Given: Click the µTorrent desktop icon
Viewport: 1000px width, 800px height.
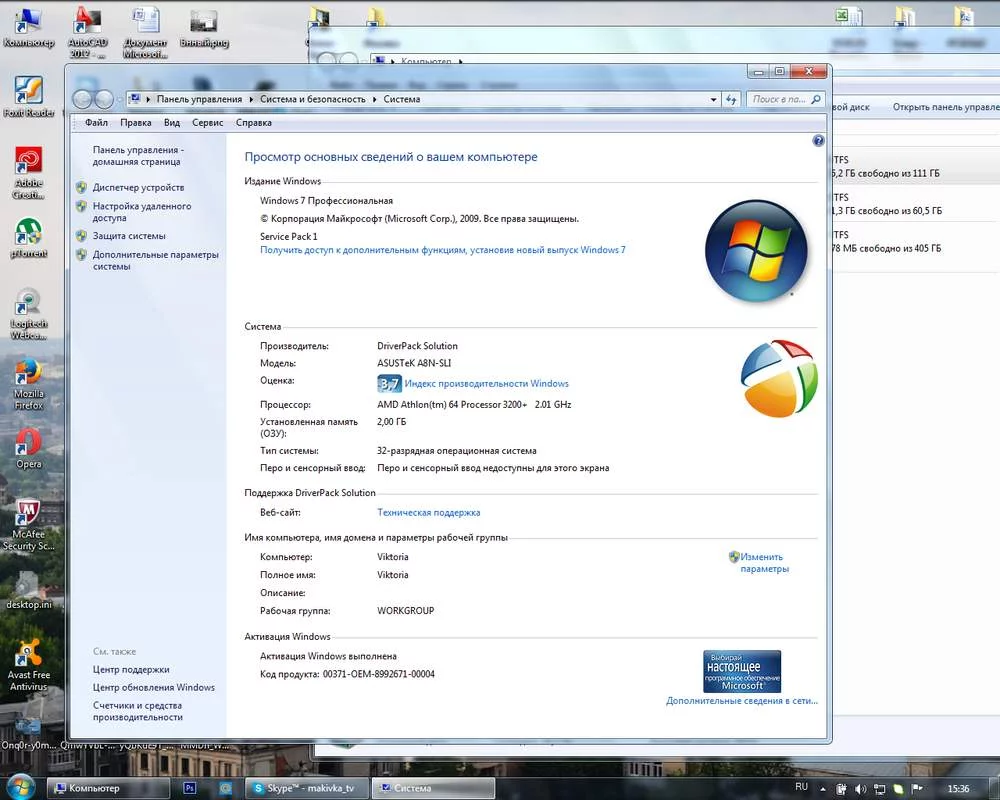Looking at the screenshot, I should [x=29, y=237].
